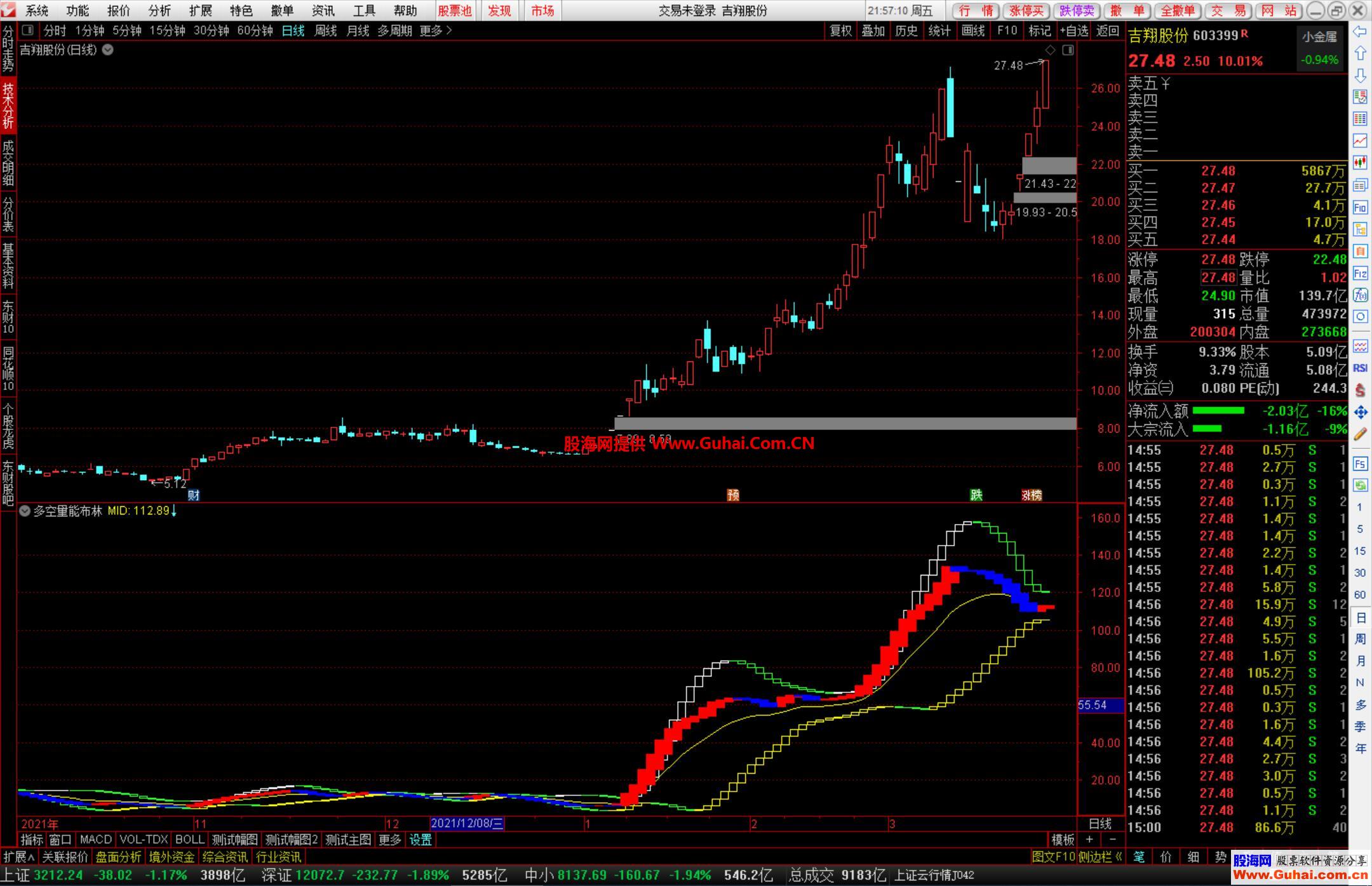Click the orange 自 self-select icon
Image resolution: width=1372 pixels, height=886 pixels.
pyautogui.click(x=1360, y=252)
